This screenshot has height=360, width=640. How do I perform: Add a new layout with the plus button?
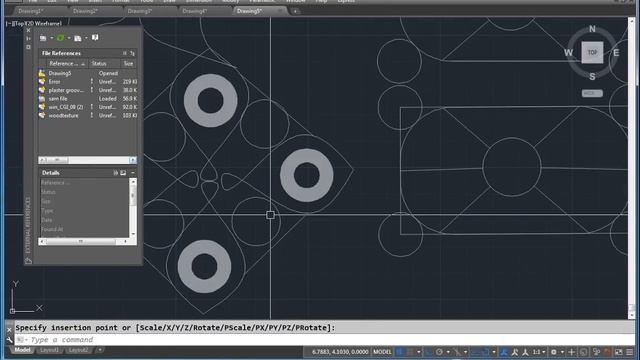tap(100, 350)
